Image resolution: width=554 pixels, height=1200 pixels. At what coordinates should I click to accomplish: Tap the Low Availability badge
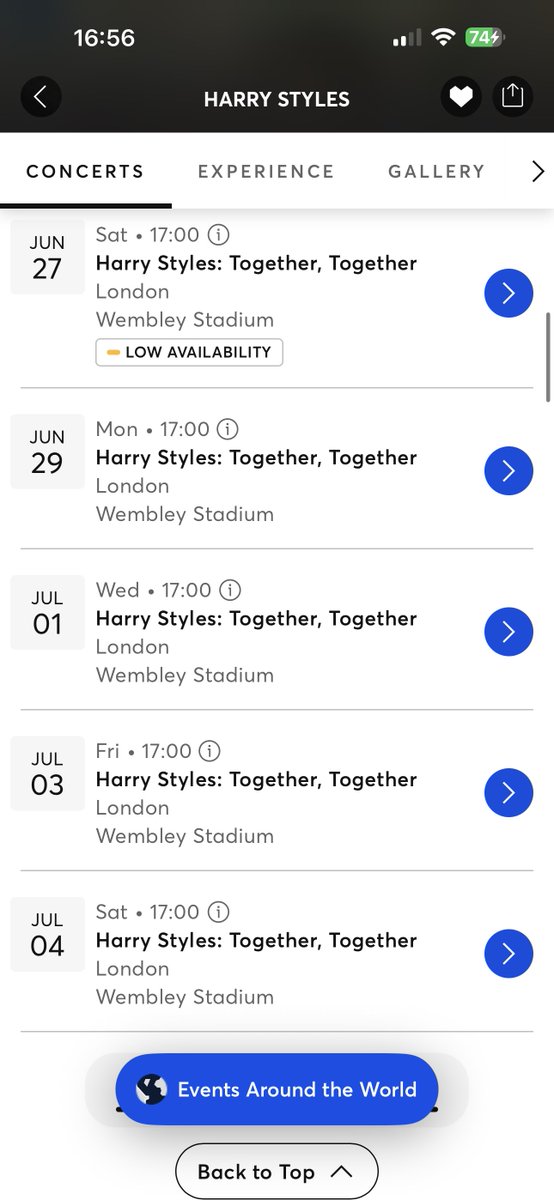(189, 352)
